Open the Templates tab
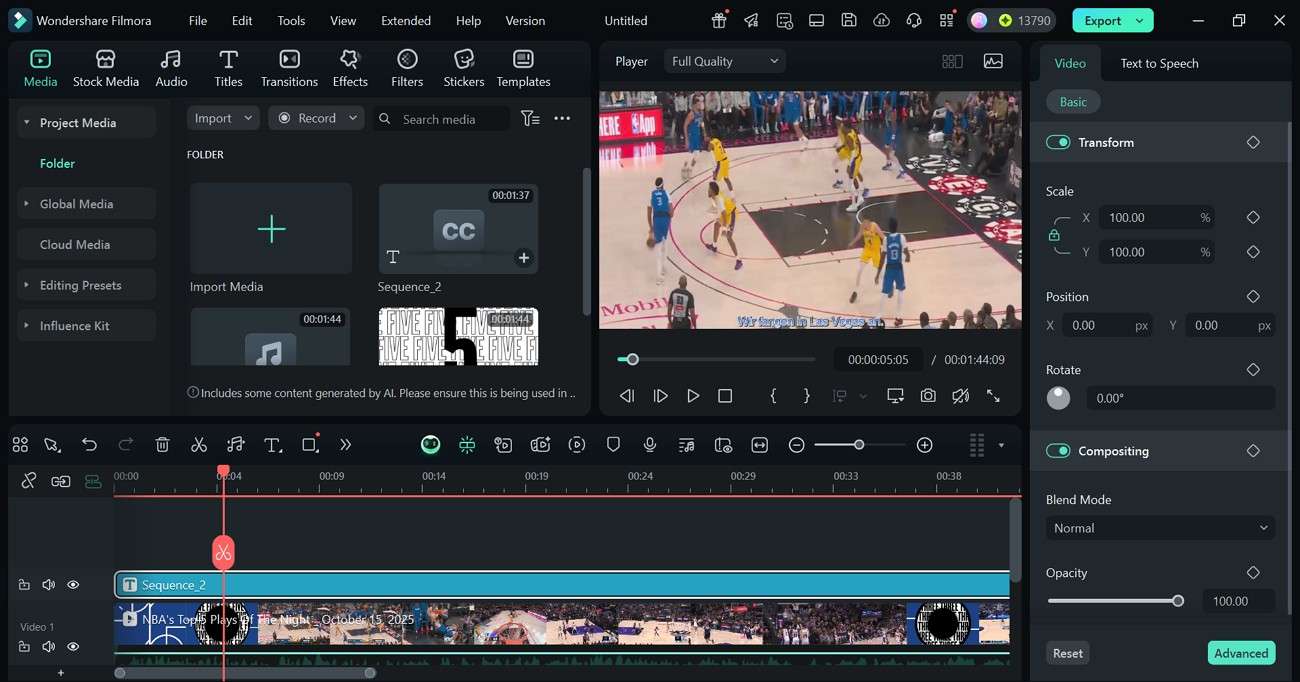Viewport: 1300px width, 682px height. point(523,68)
